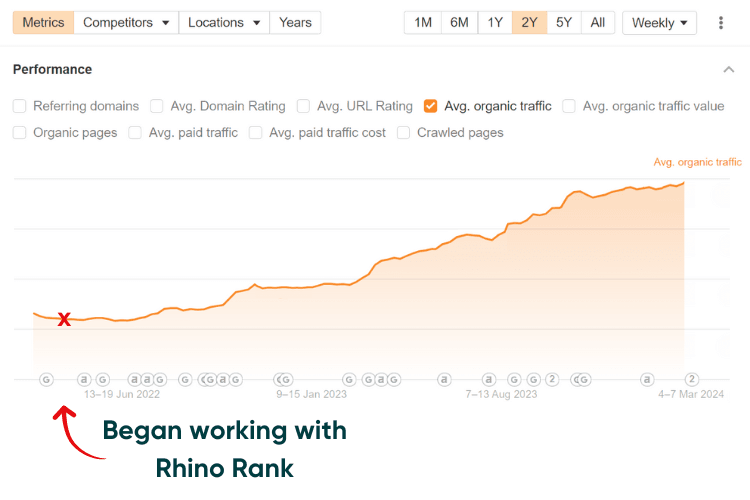750x500 pixels.
Task: Set time range to 5Y
Action: click(x=564, y=22)
